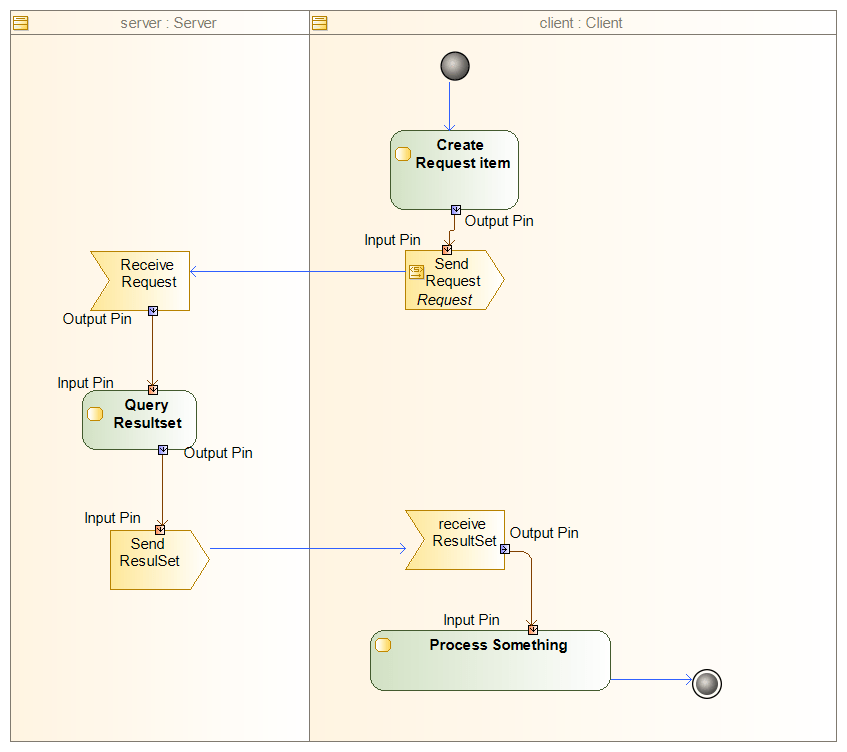Select the activity final node after Process Something
This screenshot has width=847, height=752.
pyautogui.click(x=706, y=683)
